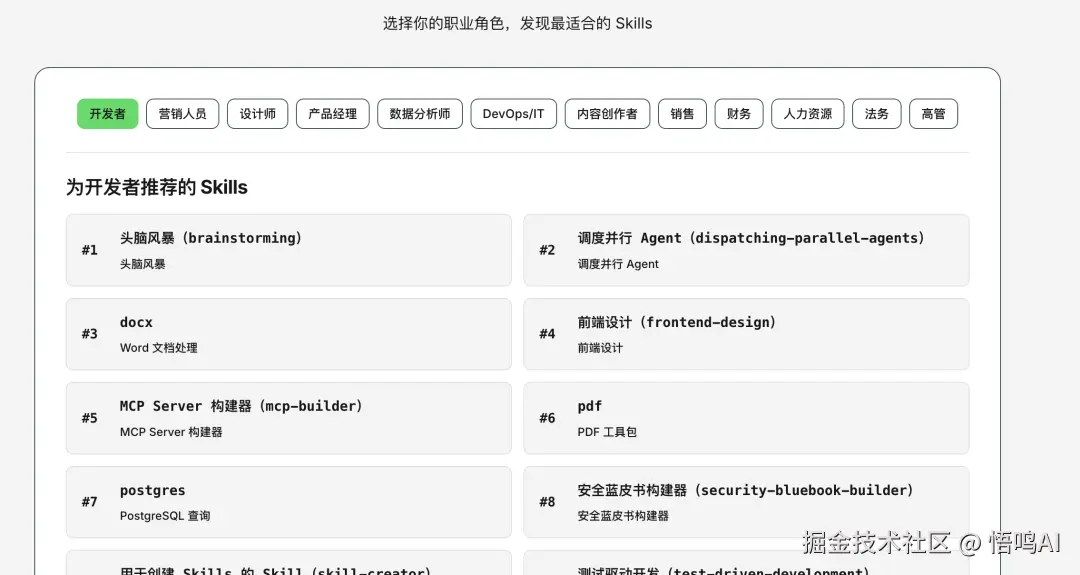This screenshot has width=1080, height=575.
Task: Switch to the DevOps/IT tab
Action: click(514, 114)
